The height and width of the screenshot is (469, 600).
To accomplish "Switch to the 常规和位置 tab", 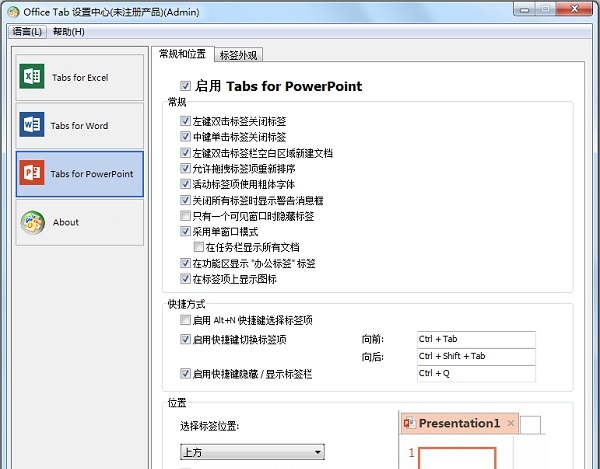I will 183,54.
